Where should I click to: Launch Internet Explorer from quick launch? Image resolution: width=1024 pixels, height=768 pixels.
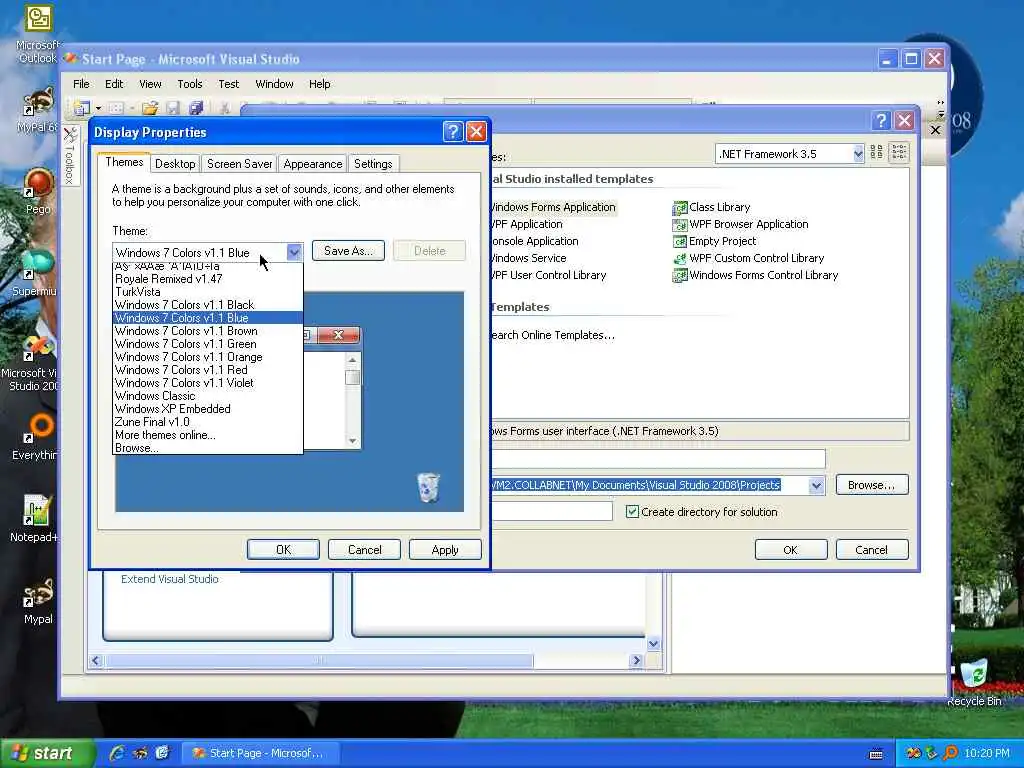click(x=117, y=753)
